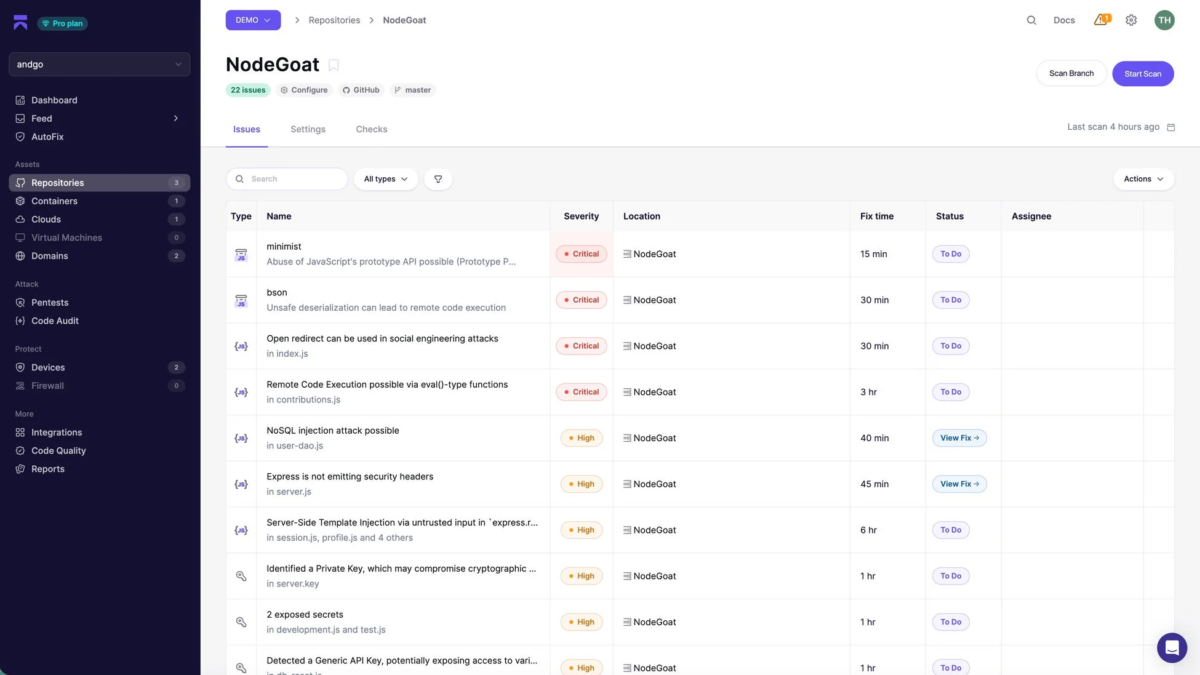The width and height of the screenshot is (1200, 675).
Task: Click the Scan Branch button
Action: pos(1071,73)
